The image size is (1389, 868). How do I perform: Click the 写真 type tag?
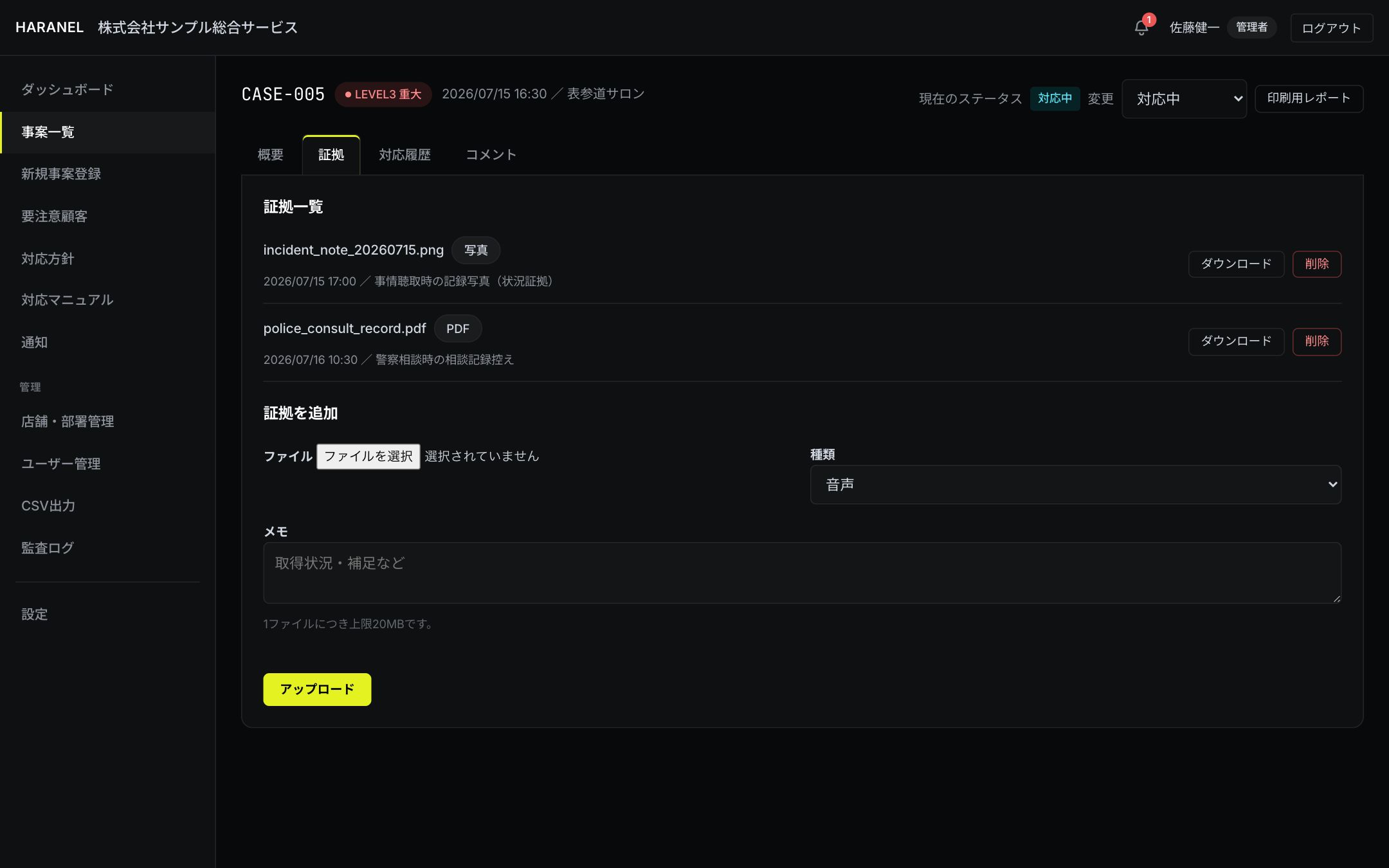click(476, 250)
